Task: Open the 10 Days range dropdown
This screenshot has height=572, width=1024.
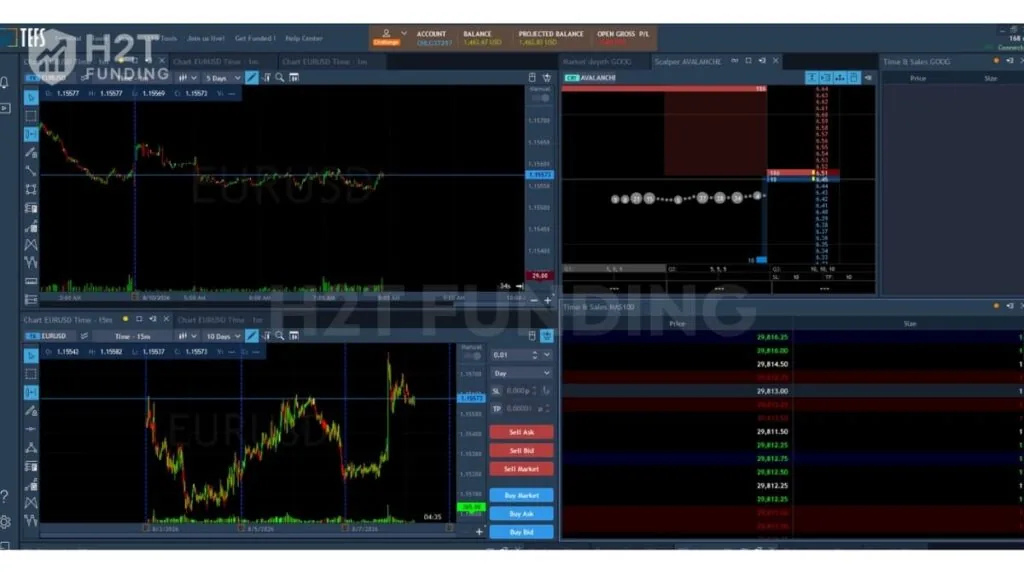Action: pyautogui.click(x=223, y=336)
